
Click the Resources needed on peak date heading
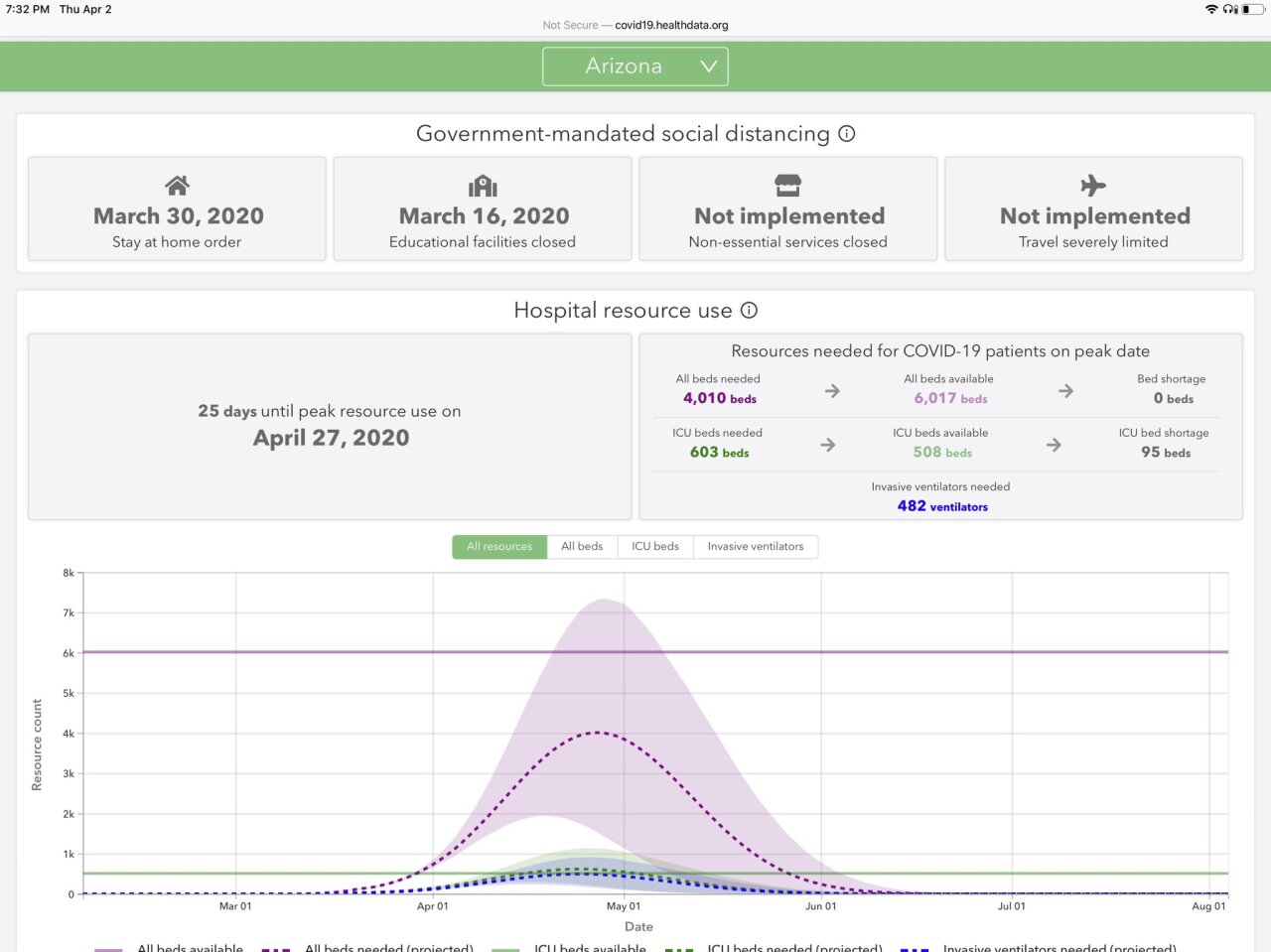tap(940, 351)
